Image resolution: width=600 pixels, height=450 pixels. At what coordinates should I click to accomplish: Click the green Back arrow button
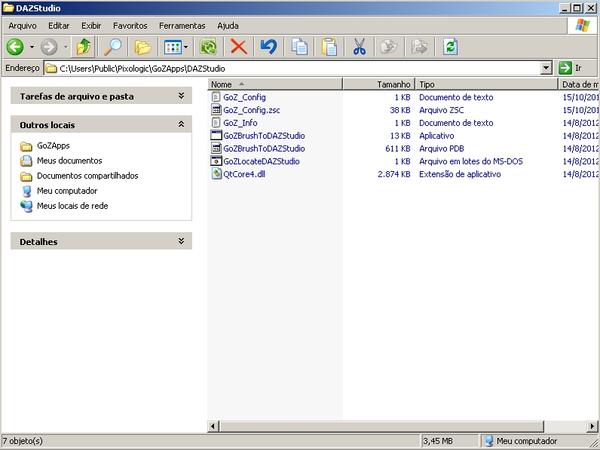(x=15, y=47)
